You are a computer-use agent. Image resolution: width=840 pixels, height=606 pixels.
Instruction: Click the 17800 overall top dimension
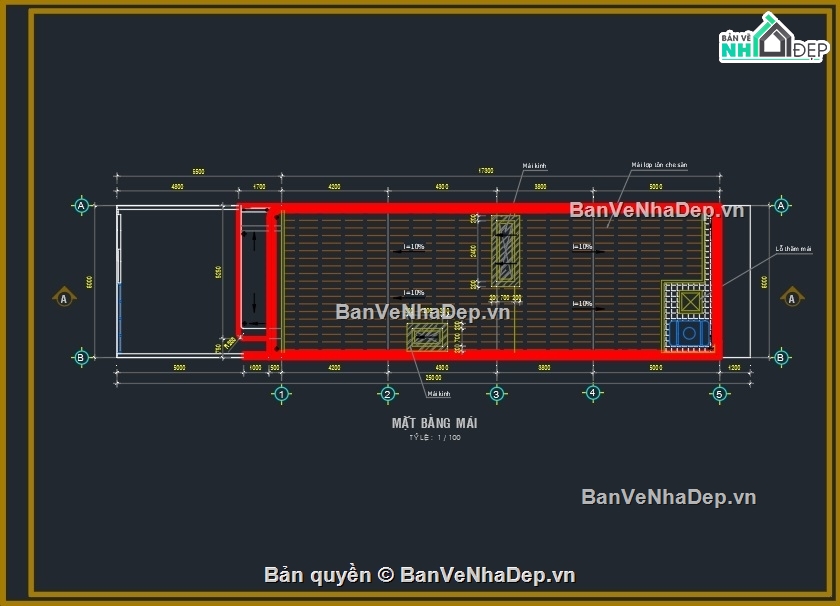[485, 171]
